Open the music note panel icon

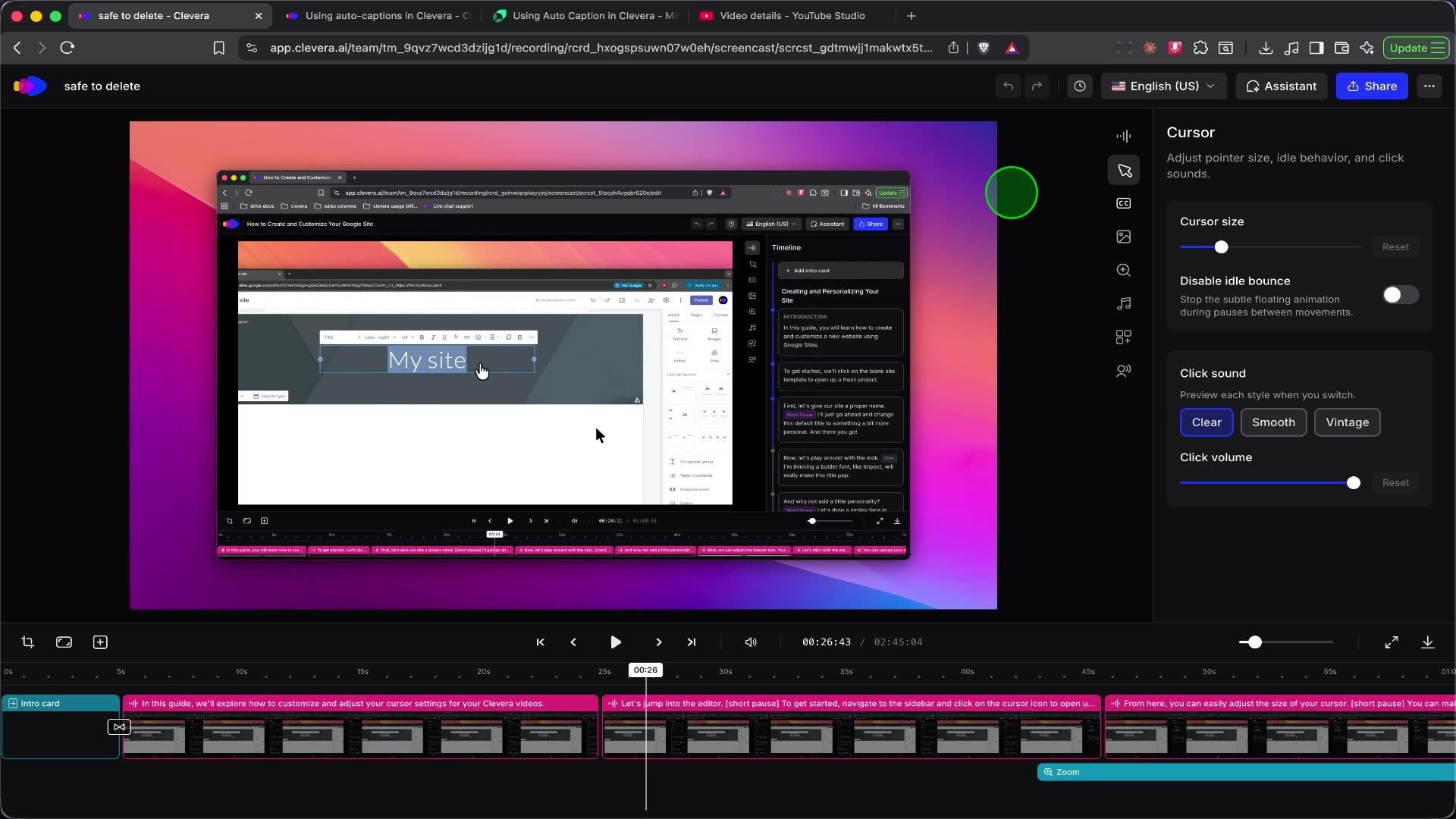pos(1124,303)
